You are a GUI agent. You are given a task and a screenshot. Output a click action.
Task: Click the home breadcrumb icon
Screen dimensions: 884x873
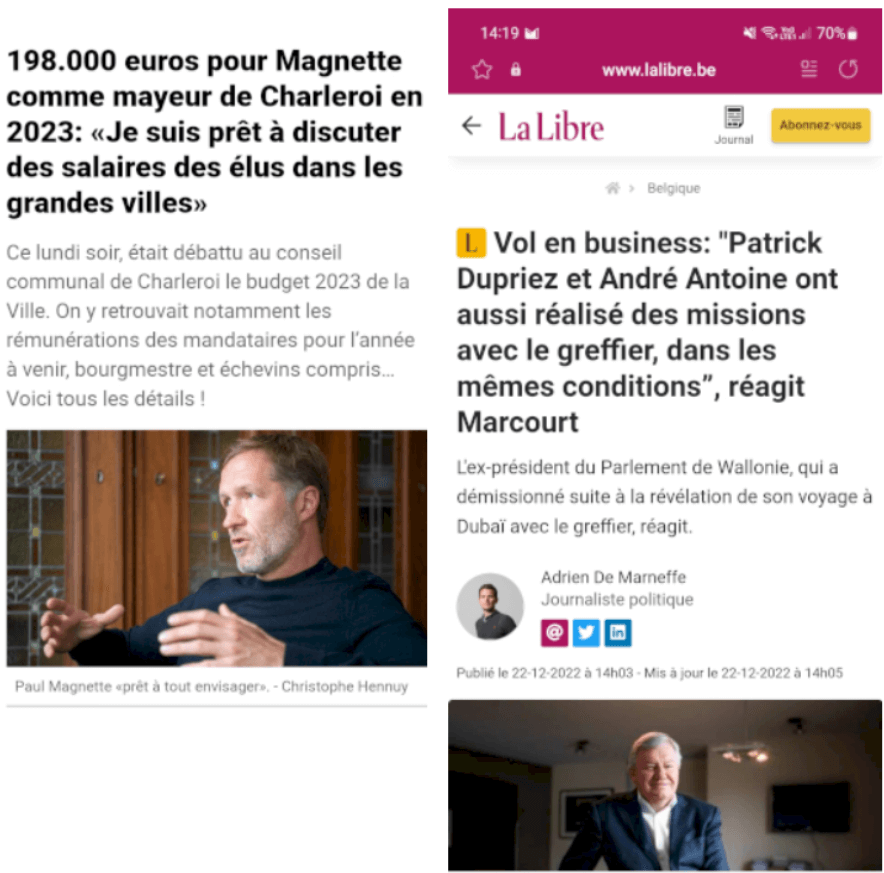tap(612, 188)
